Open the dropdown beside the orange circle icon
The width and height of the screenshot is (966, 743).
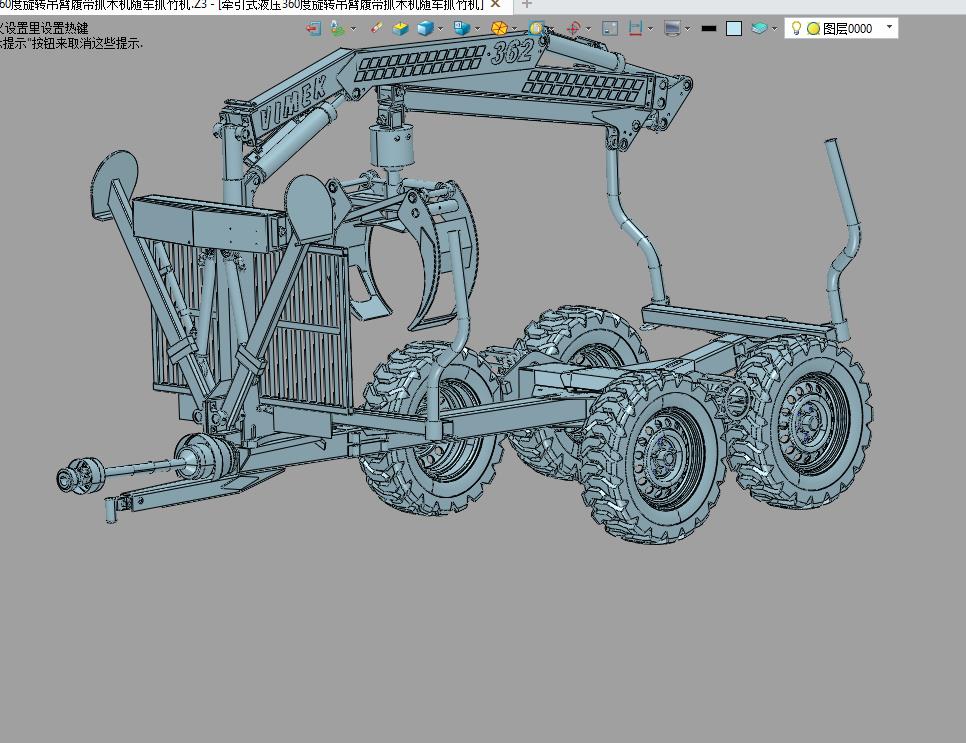click(514, 28)
